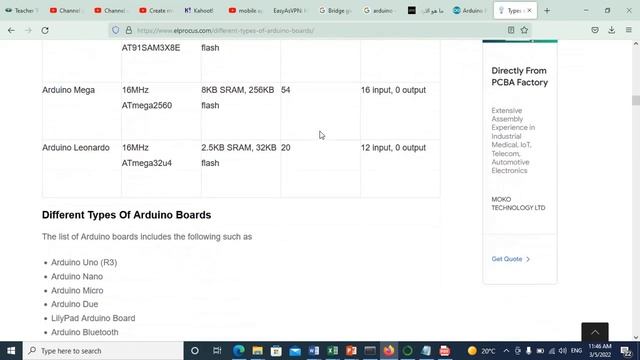
Task: Toggle reader view in address bar
Action: click(x=511, y=30)
